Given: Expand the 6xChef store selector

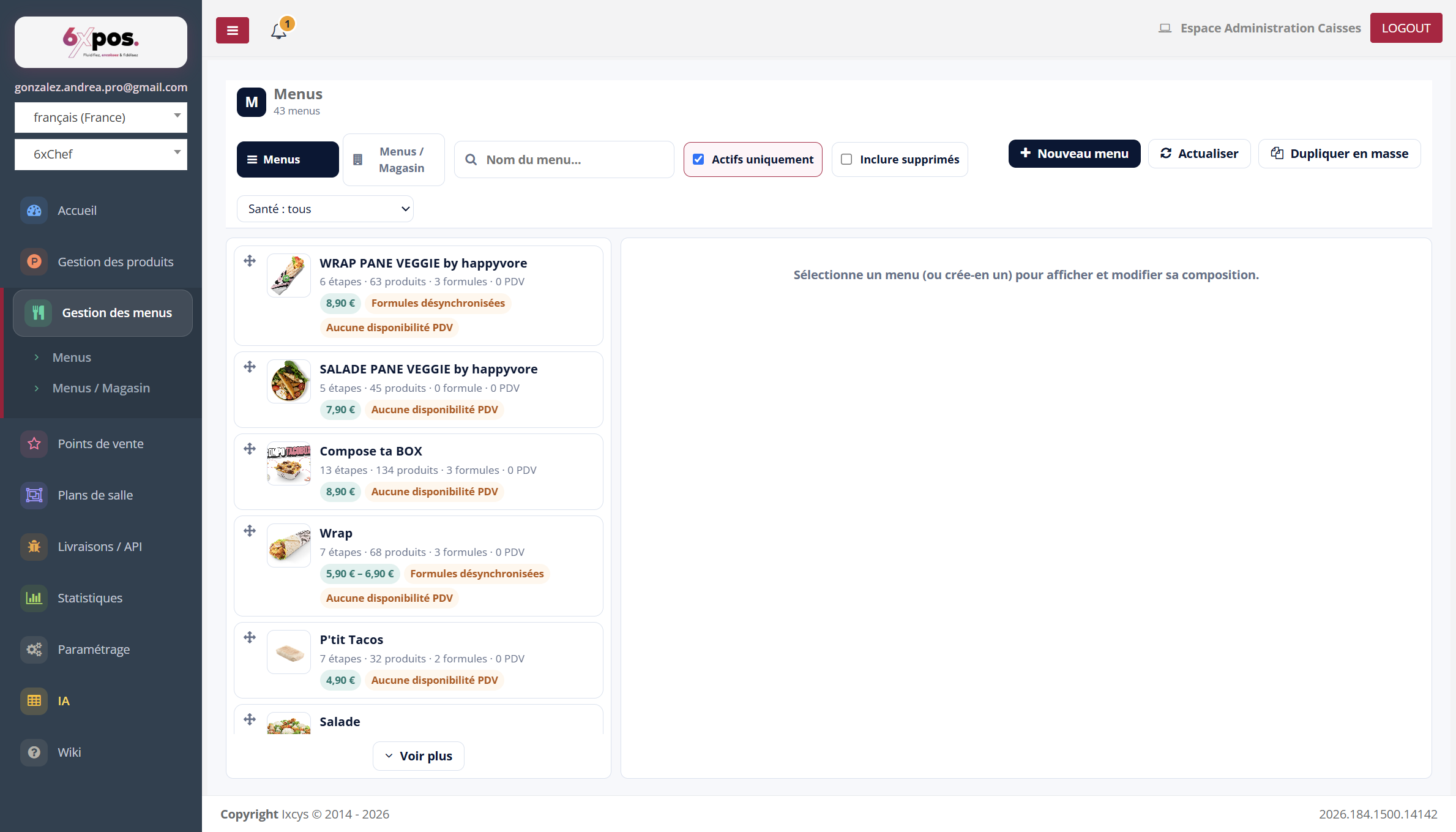Looking at the screenshot, I should (x=101, y=154).
